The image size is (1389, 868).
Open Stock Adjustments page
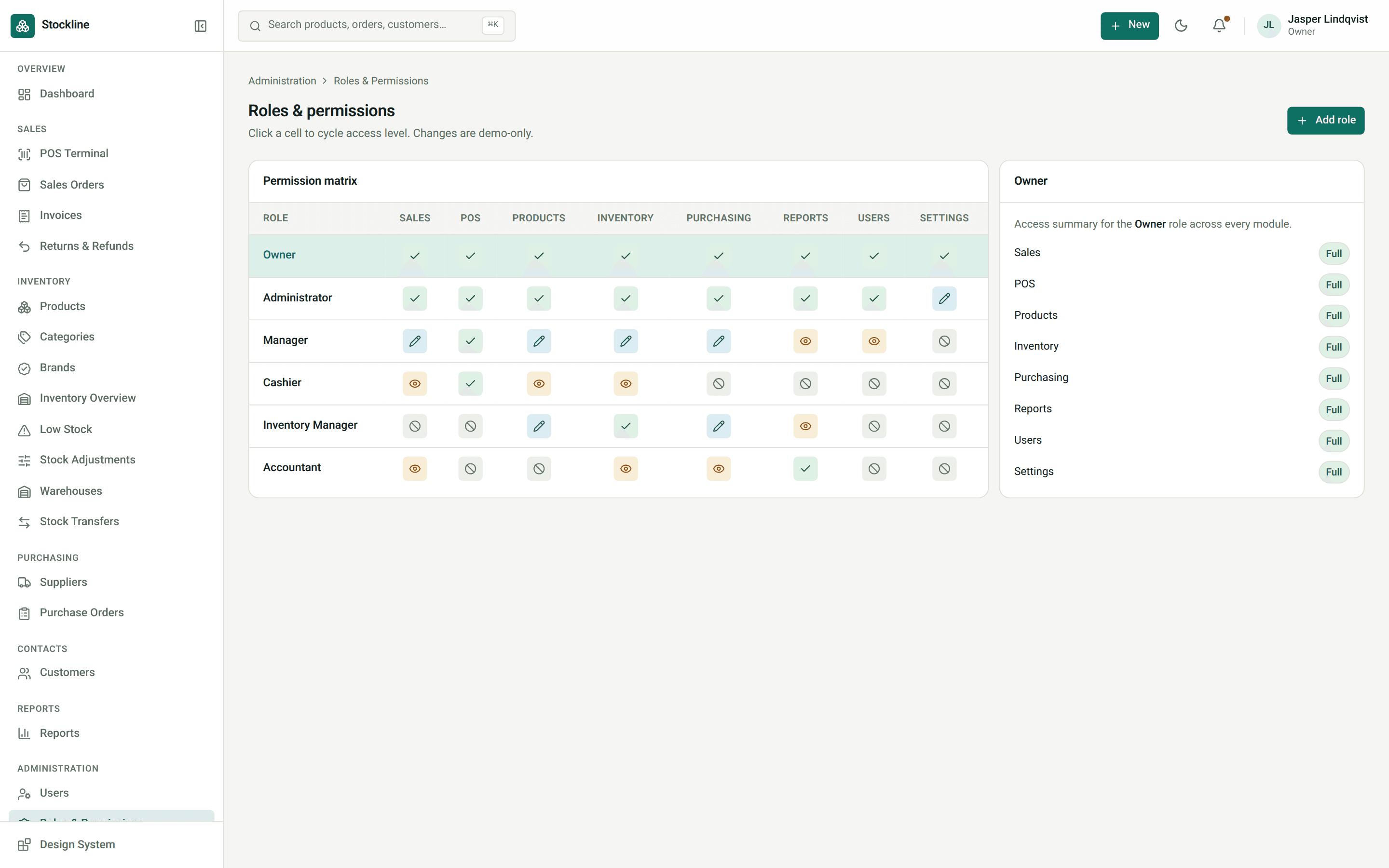coord(111,461)
